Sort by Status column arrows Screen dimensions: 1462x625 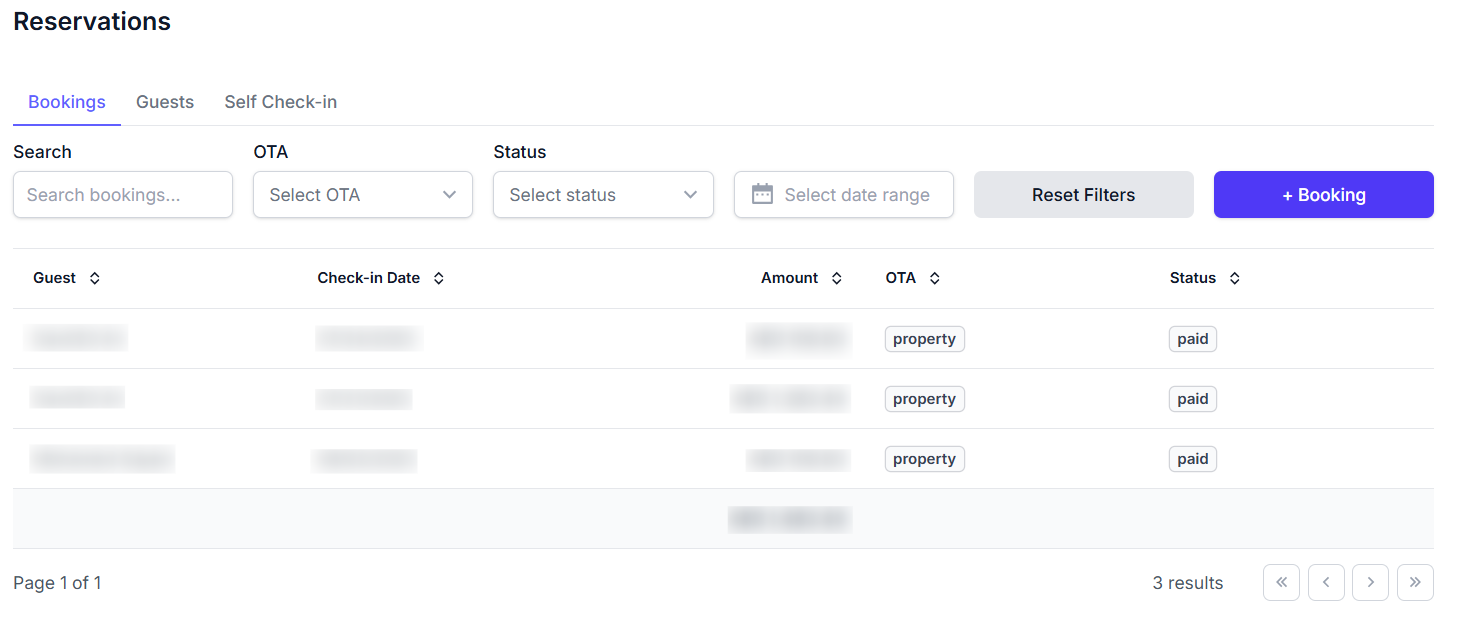coord(1234,279)
